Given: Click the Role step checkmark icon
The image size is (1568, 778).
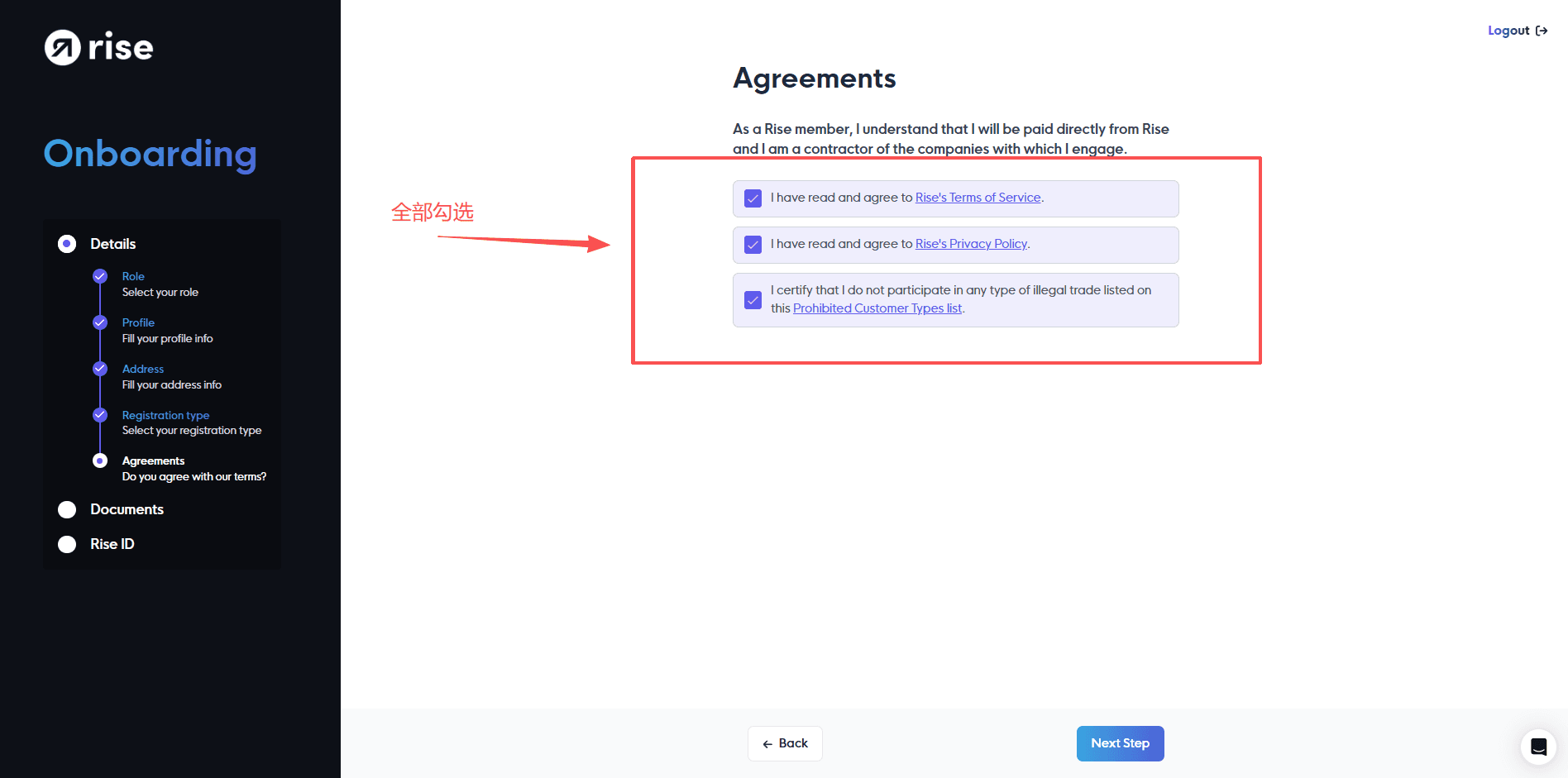Looking at the screenshot, I should click(x=100, y=276).
